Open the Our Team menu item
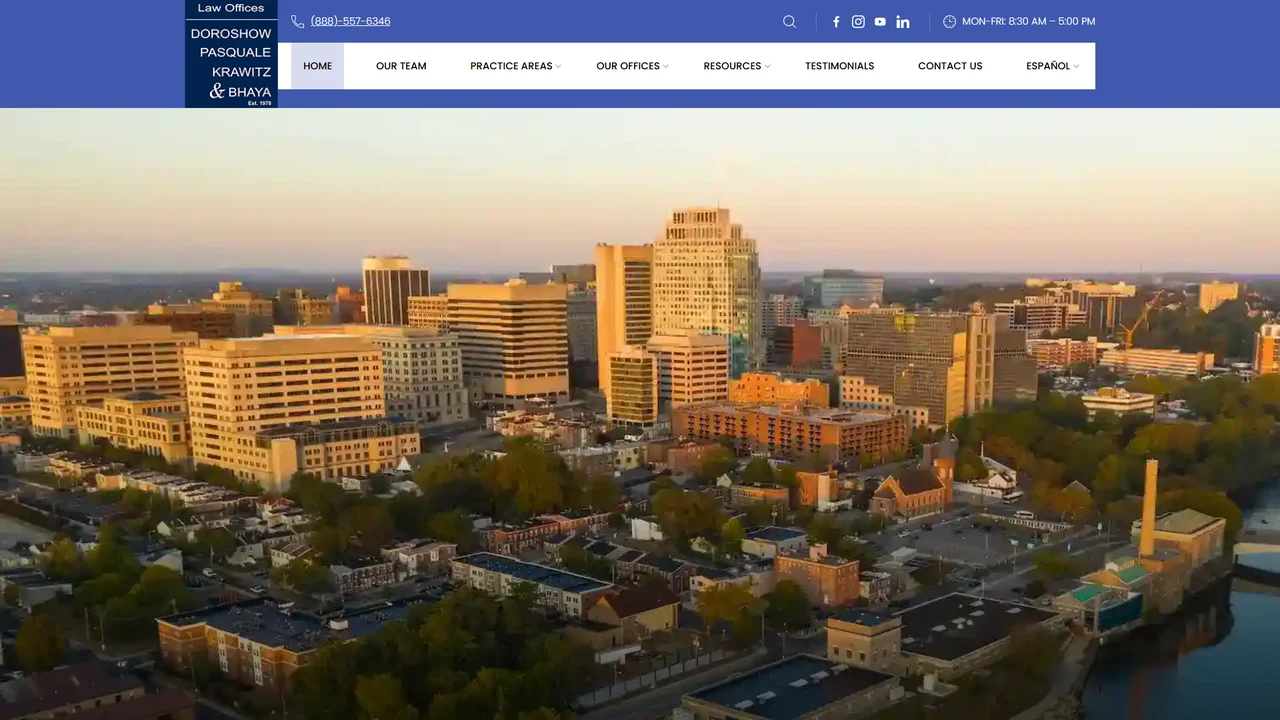This screenshot has height=720, width=1280. [401, 66]
